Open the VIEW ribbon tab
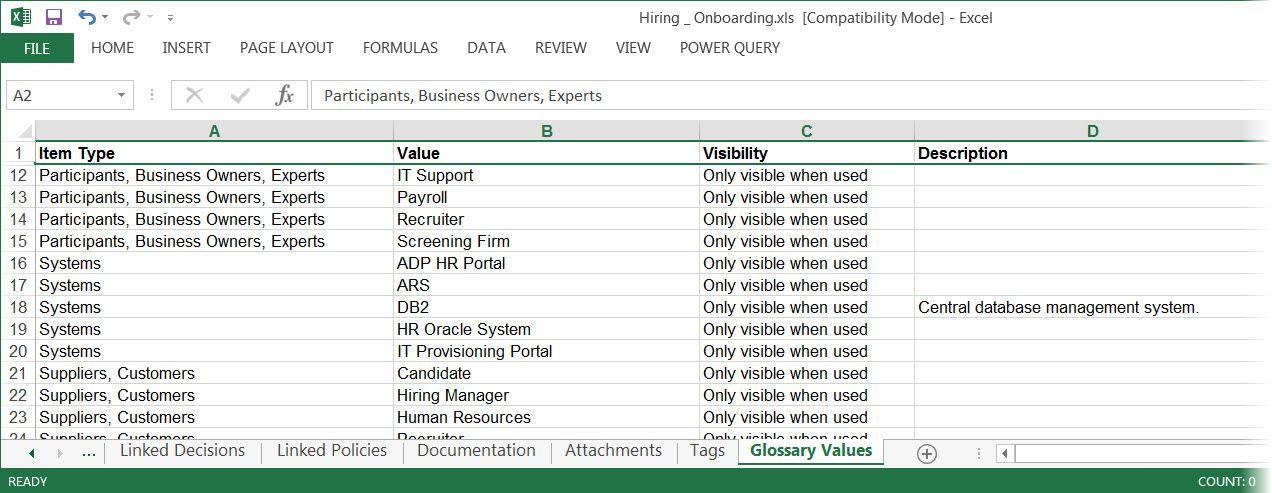This screenshot has width=1272, height=493. point(633,48)
